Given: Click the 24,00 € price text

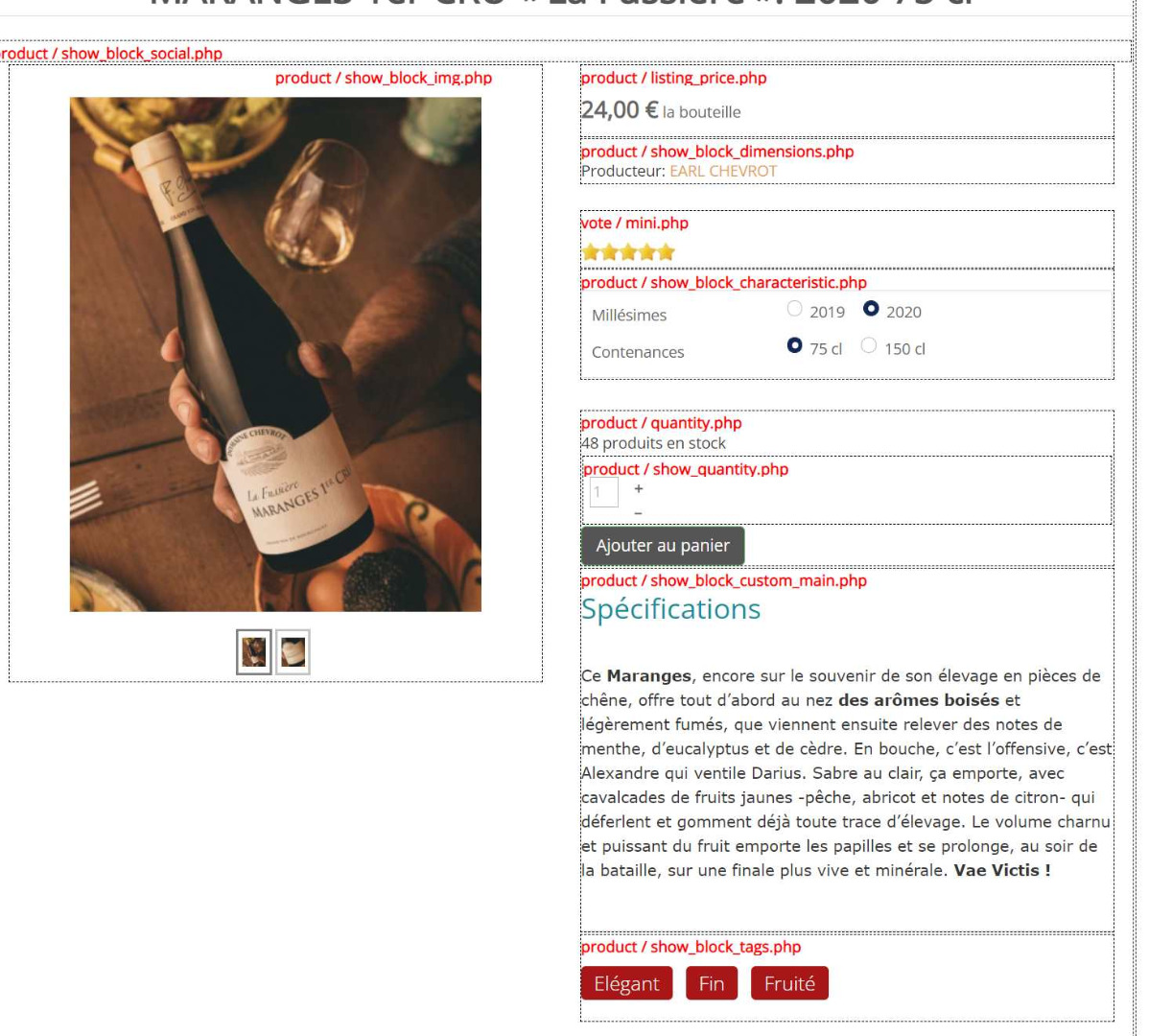Looking at the screenshot, I should pyautogui.click(x=620, y=110).
